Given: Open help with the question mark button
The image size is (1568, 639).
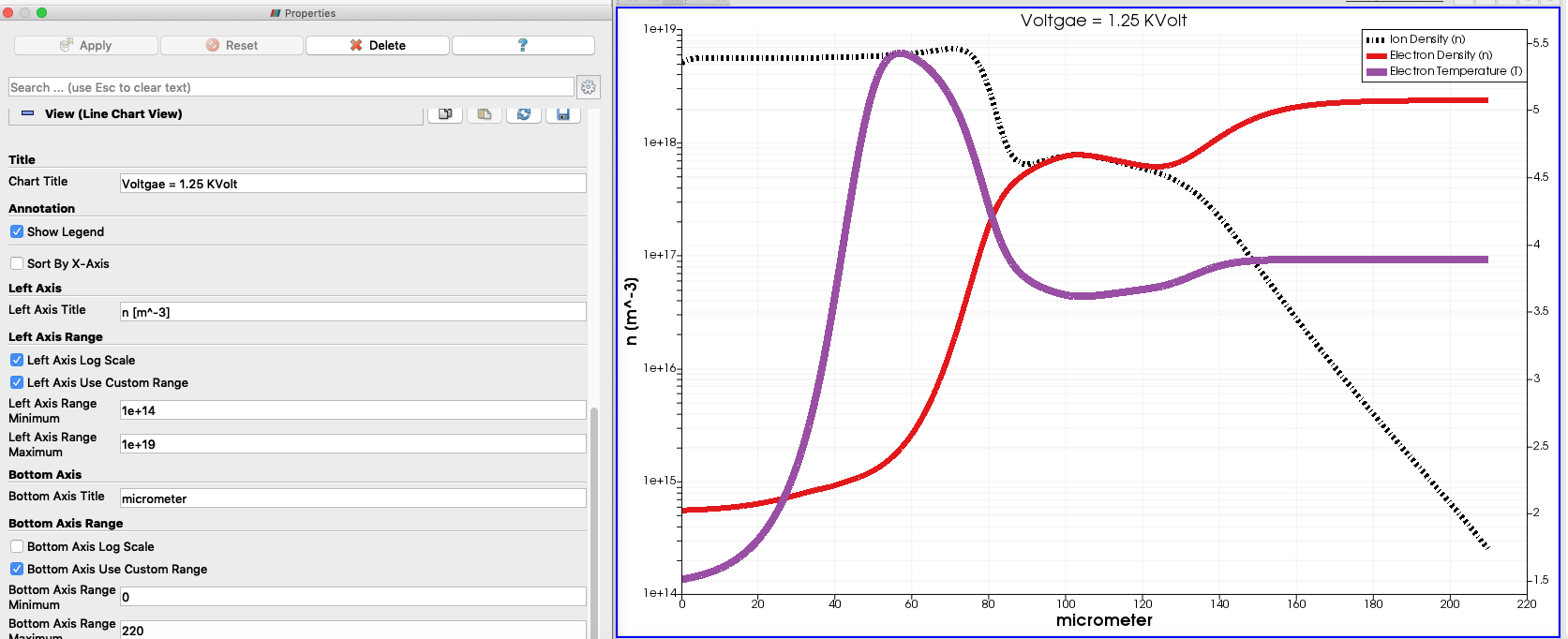Looking at the screenshot, I should click(523, 45).
